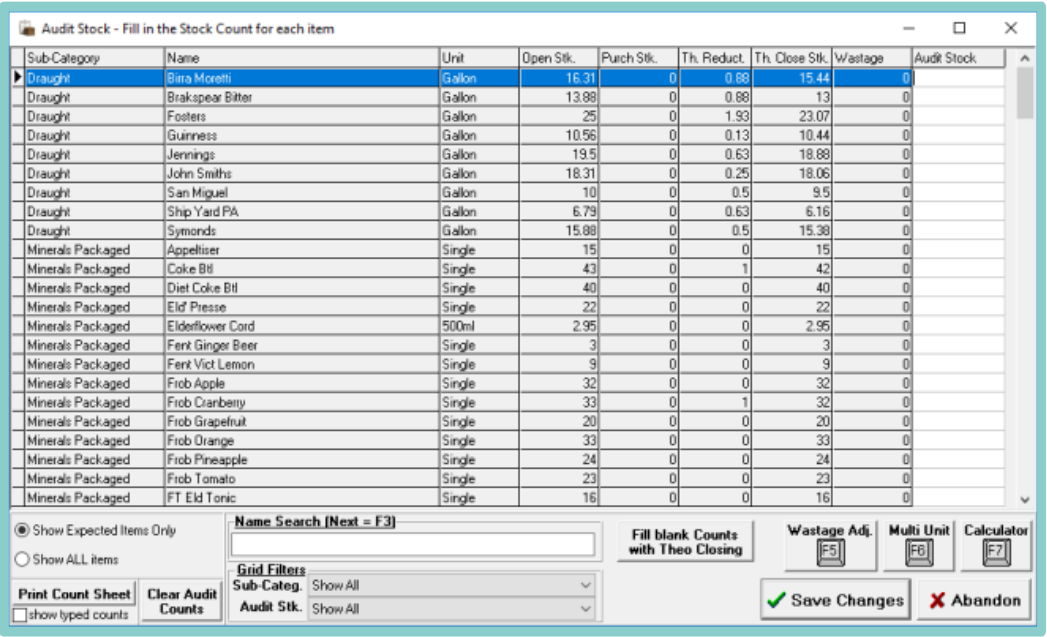Viewport: 1047px width, 637px height.
Task: Open the Calculator F7 tool
Action: pos(995,543)
